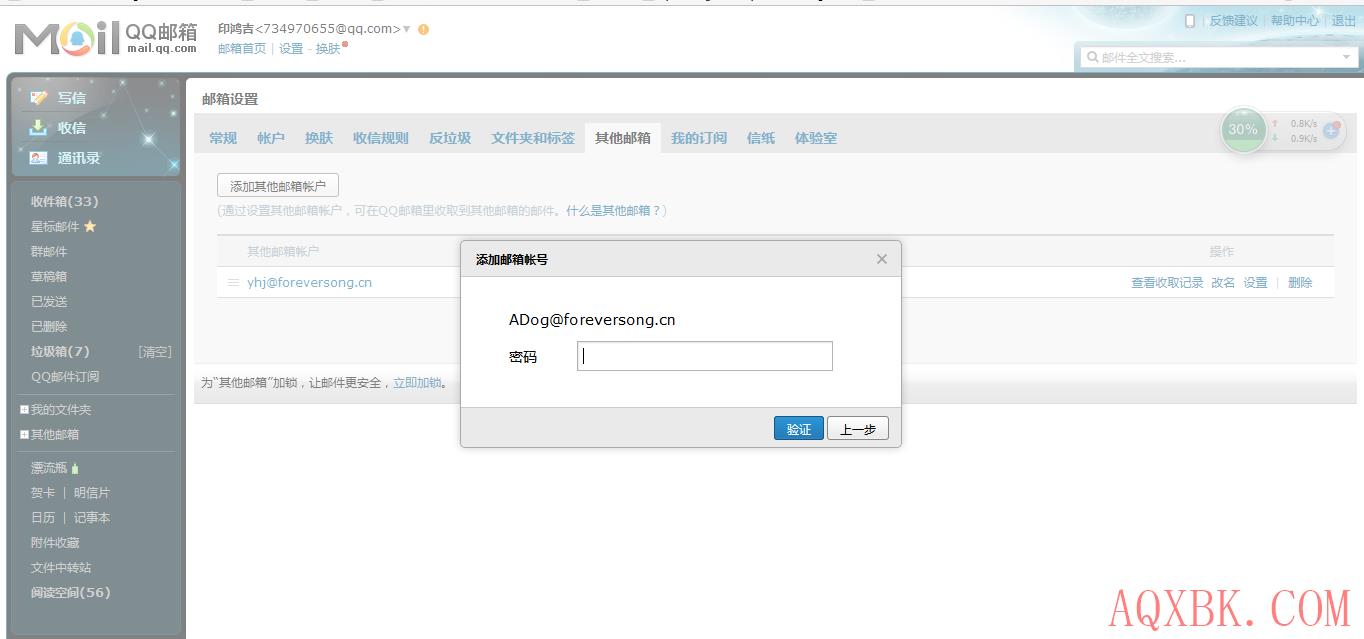Open 草稿箱 folder
1364x639 pixels.
click(49, 276)
